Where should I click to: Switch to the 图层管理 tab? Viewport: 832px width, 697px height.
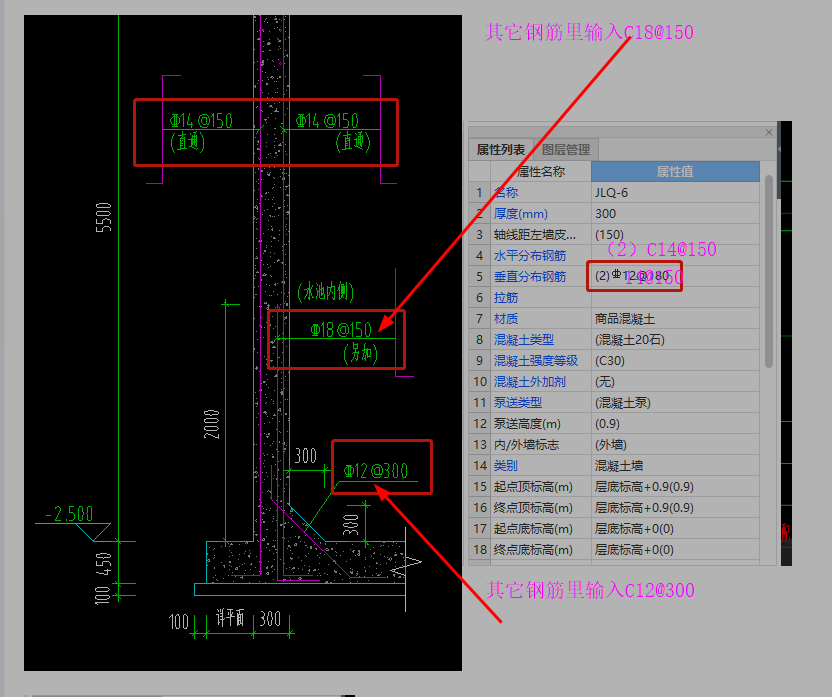(566, 150)
